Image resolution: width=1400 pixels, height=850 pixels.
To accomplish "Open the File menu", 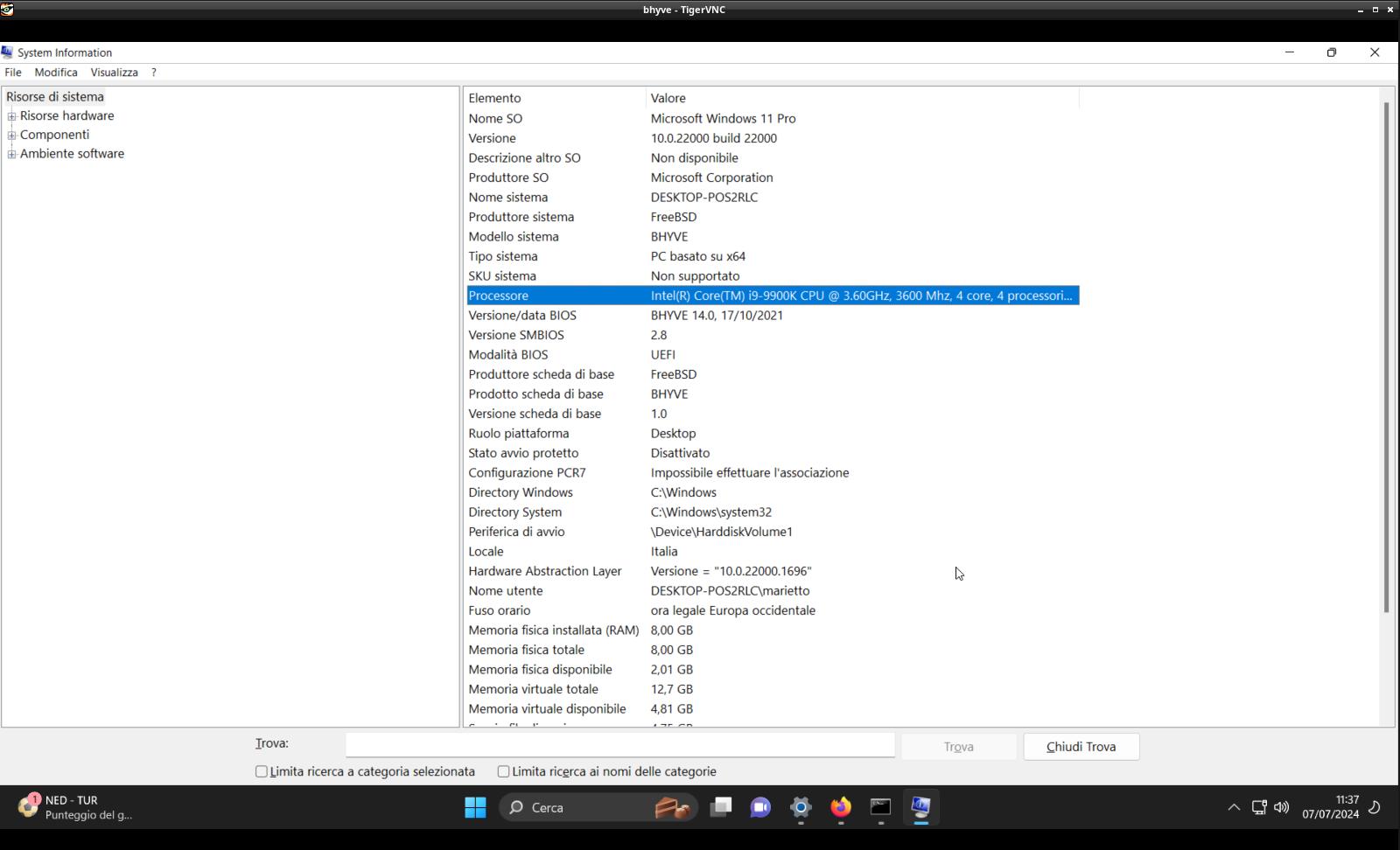I will 13,73.
